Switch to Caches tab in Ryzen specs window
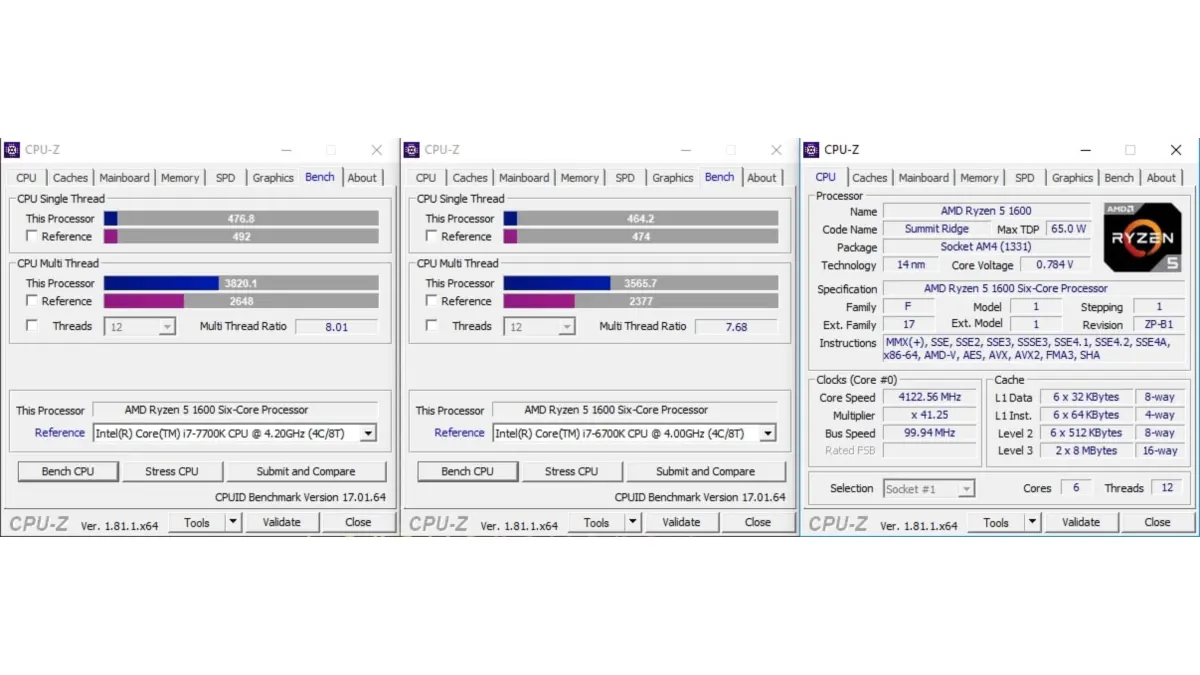The height and width of the screenshot is (675, 1200). (869, 178)
